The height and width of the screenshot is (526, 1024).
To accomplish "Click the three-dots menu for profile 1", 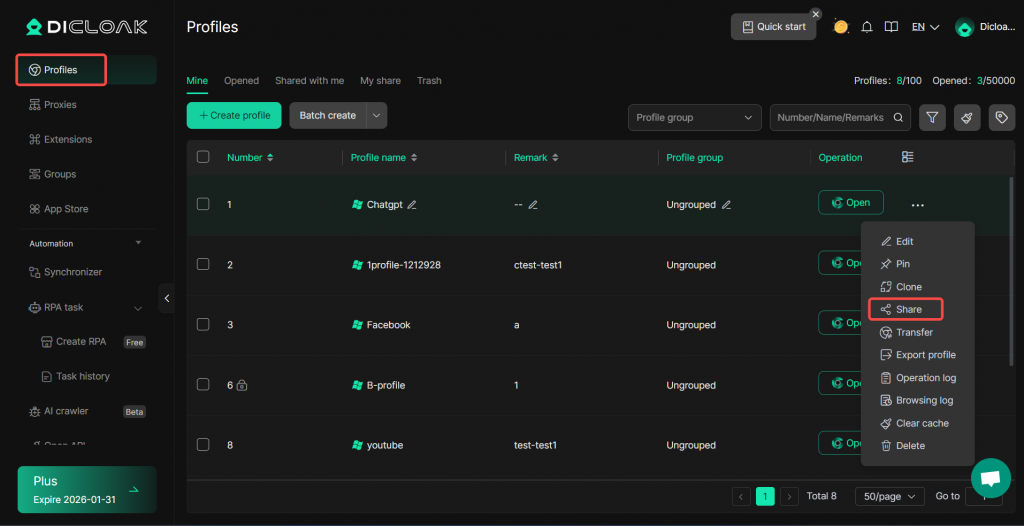I will coord(917,205).
